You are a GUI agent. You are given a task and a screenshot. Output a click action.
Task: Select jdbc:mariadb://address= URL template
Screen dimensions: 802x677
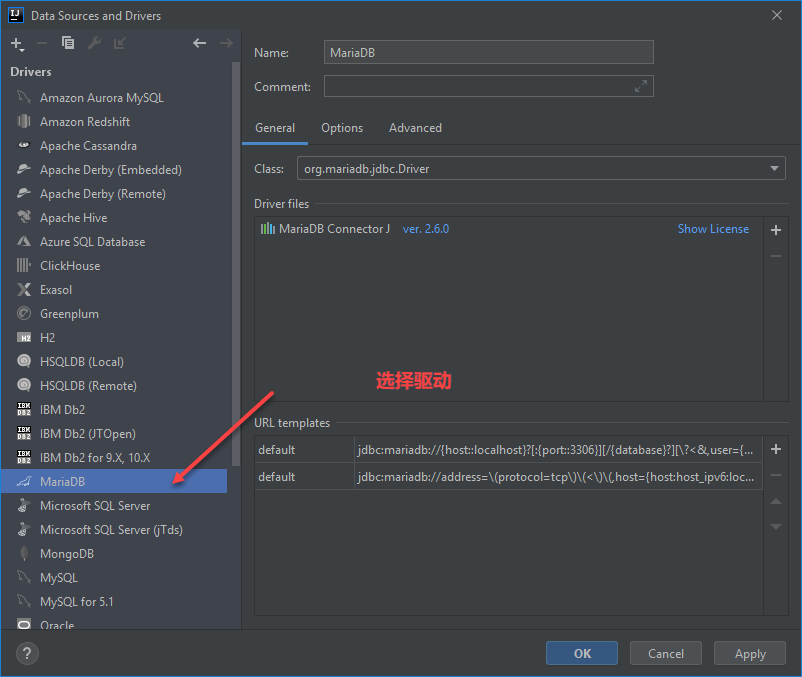click(x=508, y=477)
